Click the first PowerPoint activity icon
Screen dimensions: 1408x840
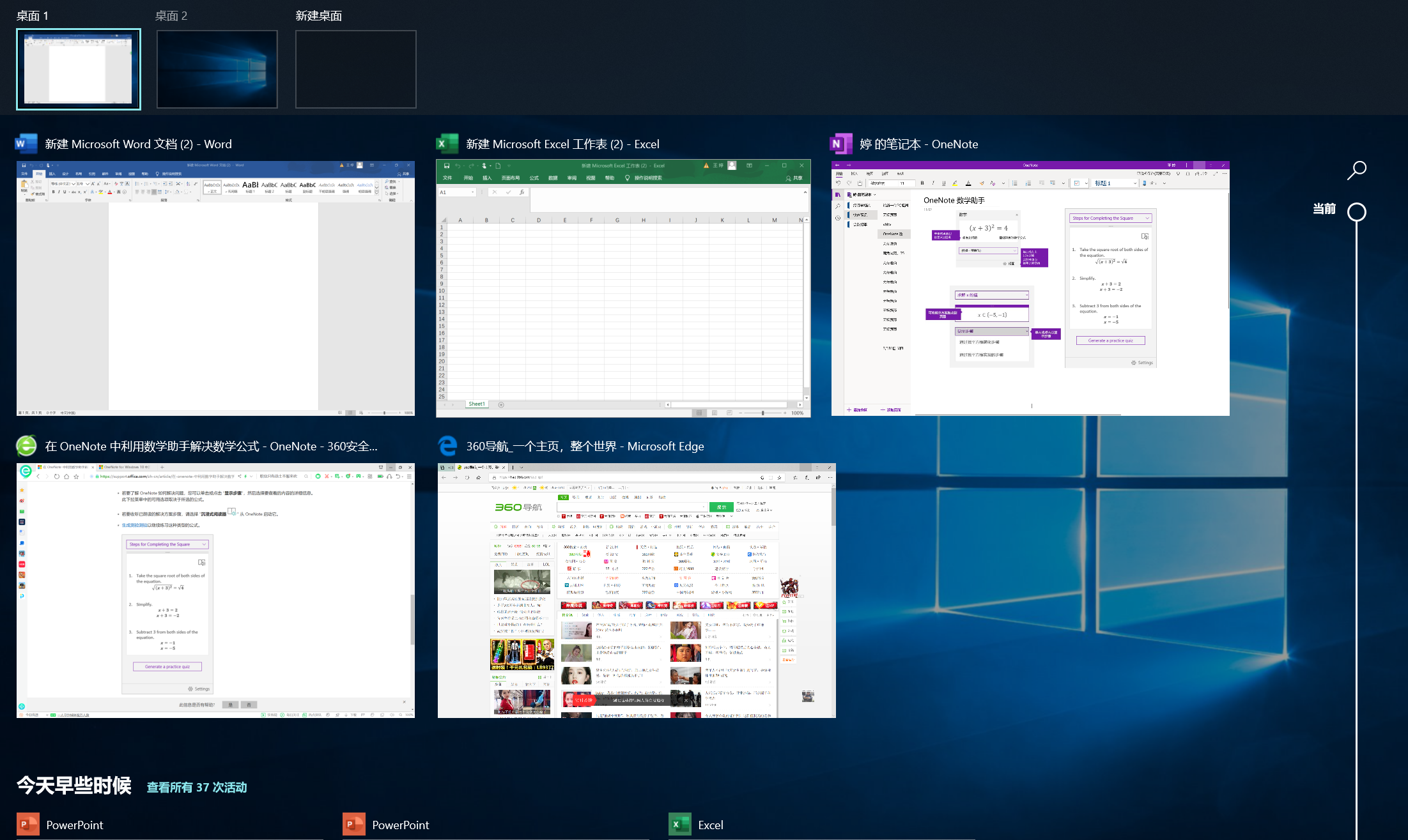[x=28, y=824]
